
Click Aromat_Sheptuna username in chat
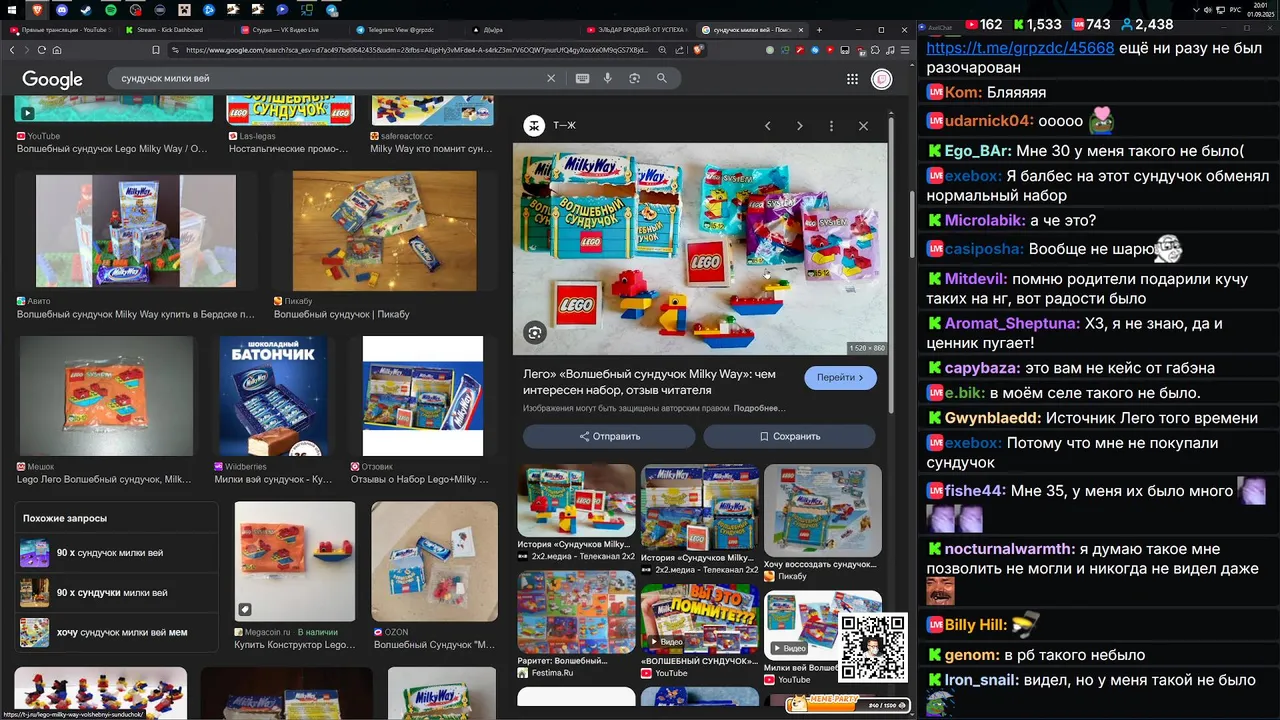click(x=1012, y=324)
